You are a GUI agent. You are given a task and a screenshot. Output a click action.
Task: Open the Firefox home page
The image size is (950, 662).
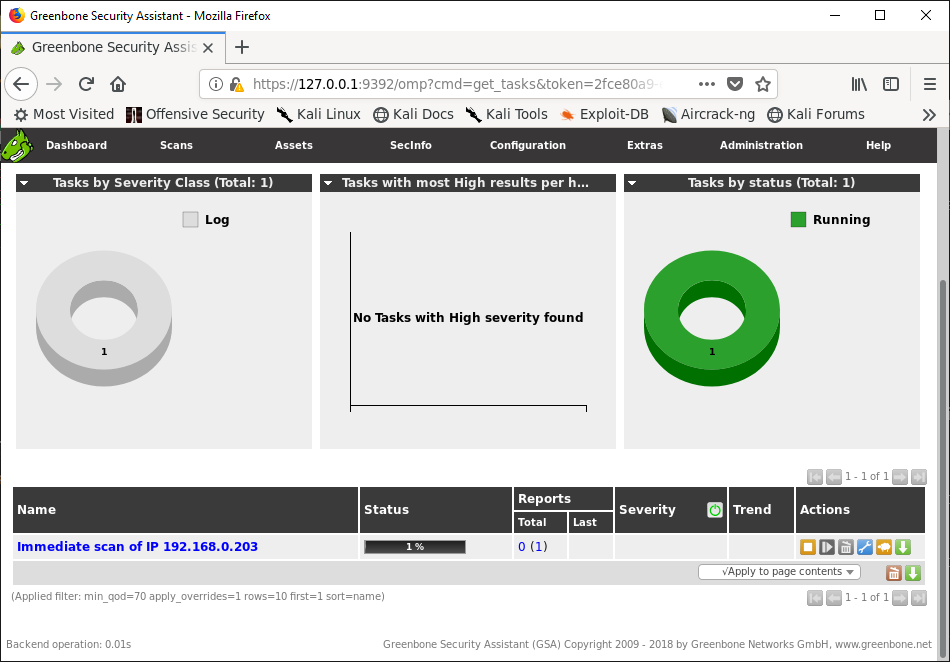pyautogui.click(x=118, y=84)
